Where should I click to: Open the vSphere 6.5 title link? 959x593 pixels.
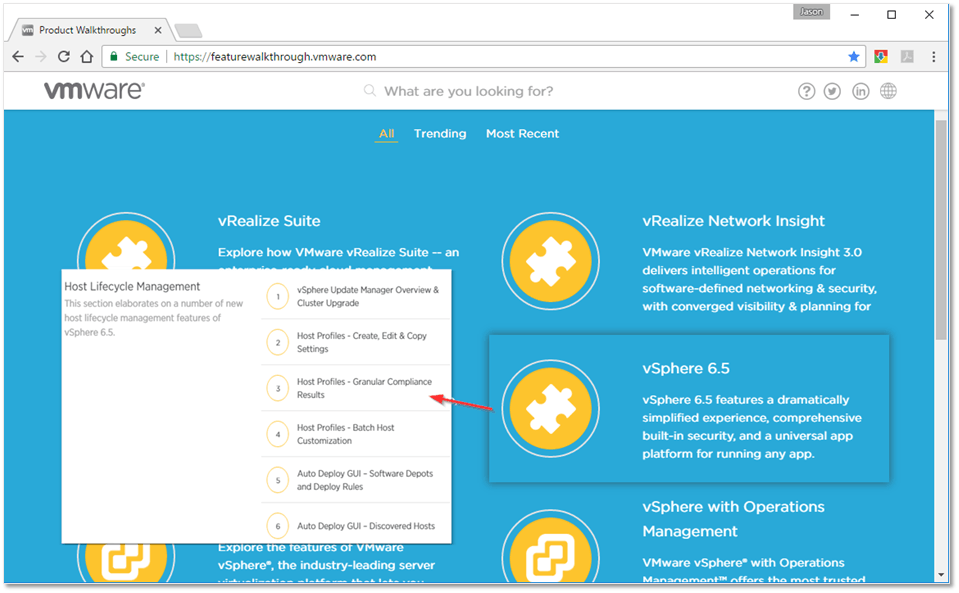(686, 368)
